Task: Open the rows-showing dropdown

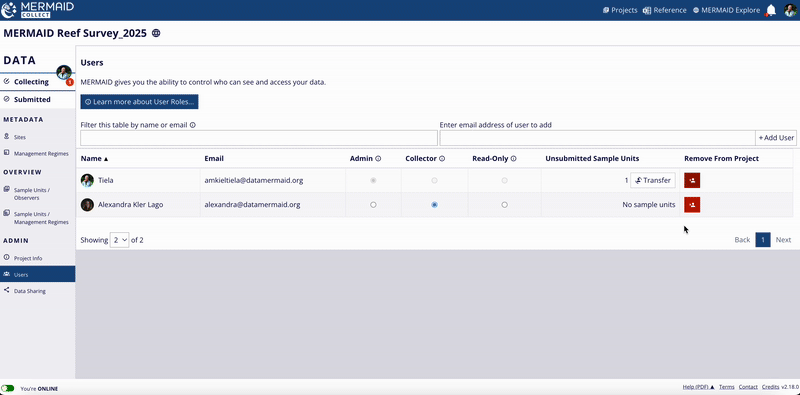Action: coord(119,240)
